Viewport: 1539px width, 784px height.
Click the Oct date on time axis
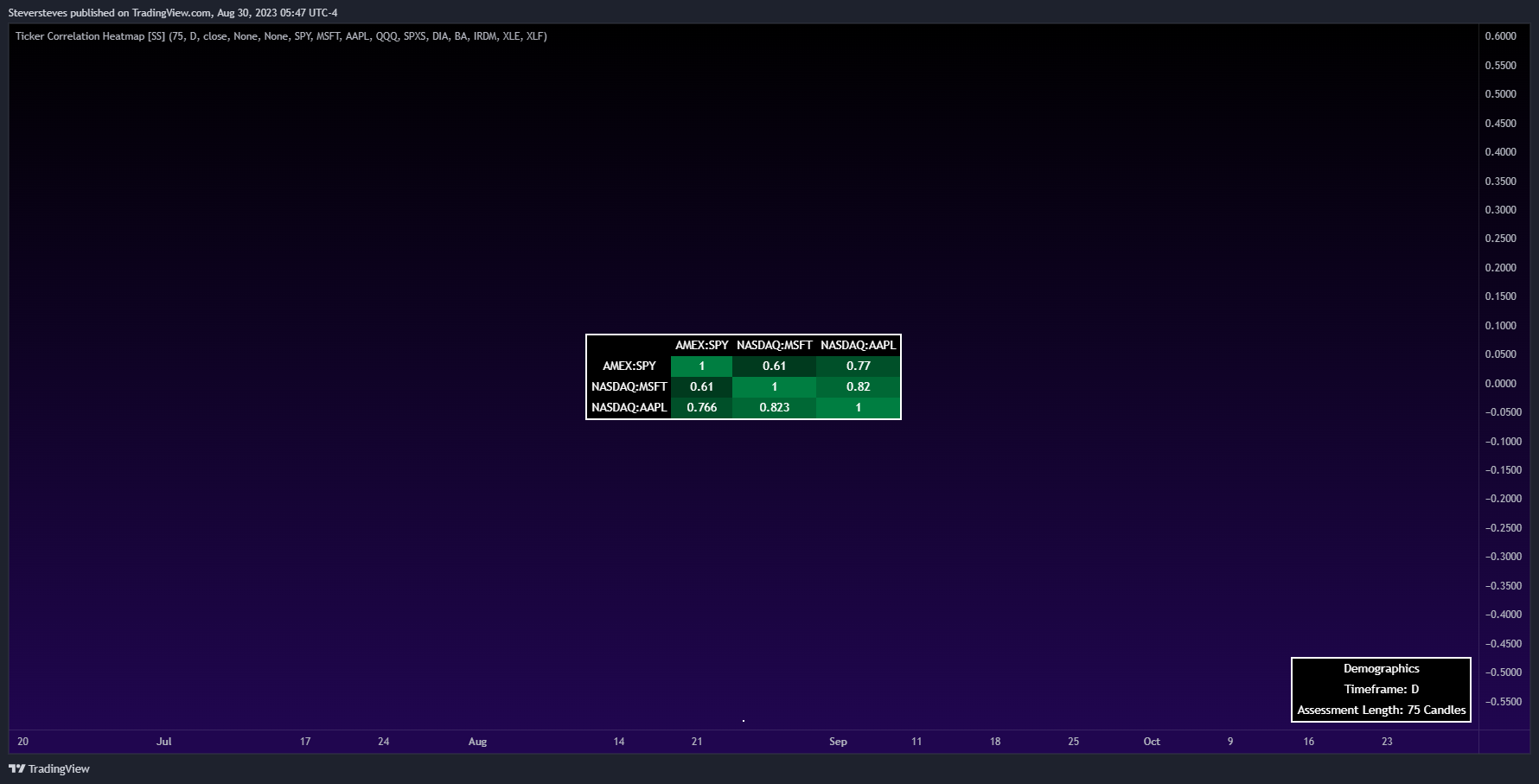click(1152, 742)
